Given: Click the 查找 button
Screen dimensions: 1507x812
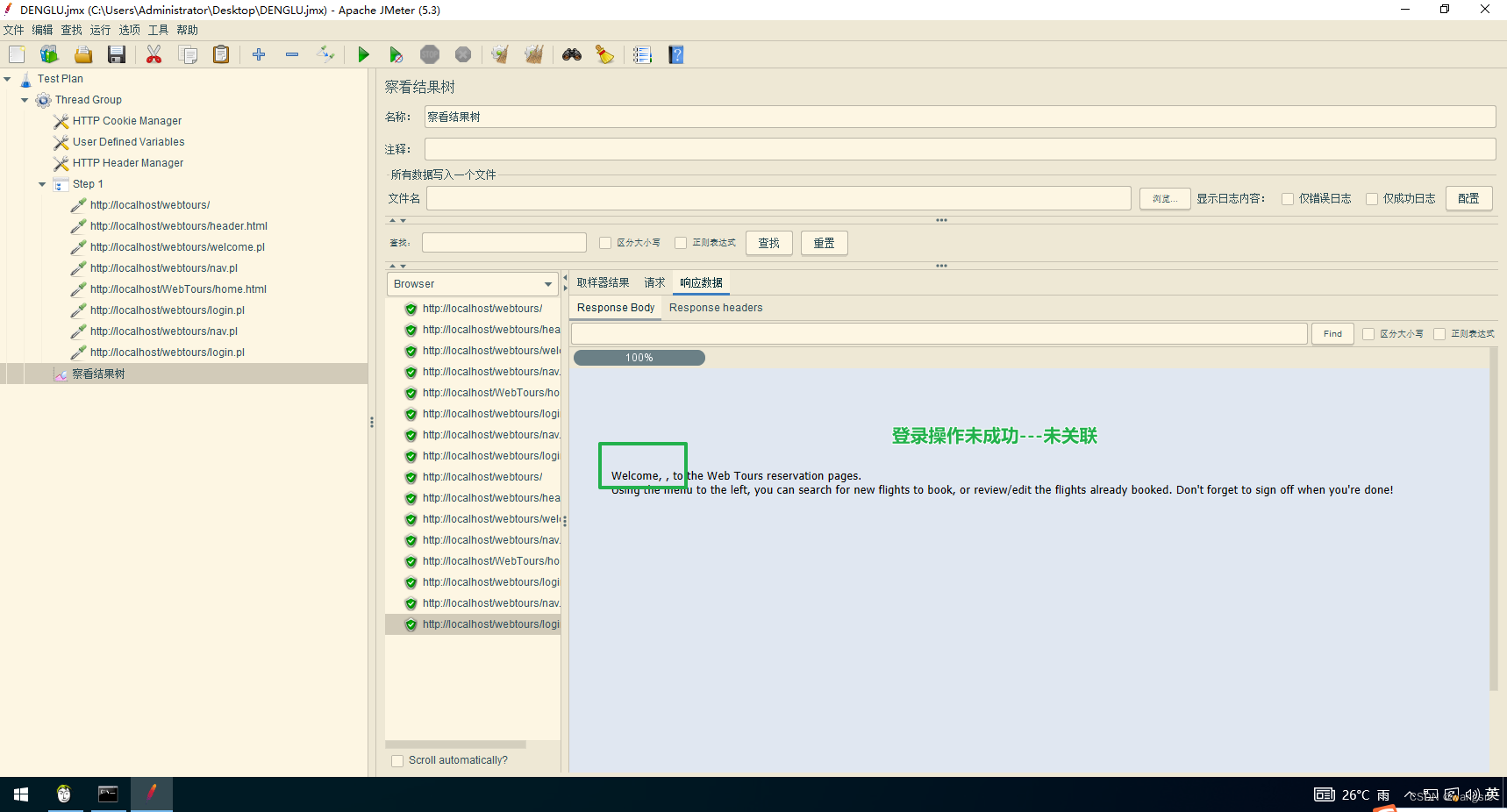Looking at the screenshot, I should 769,243.
